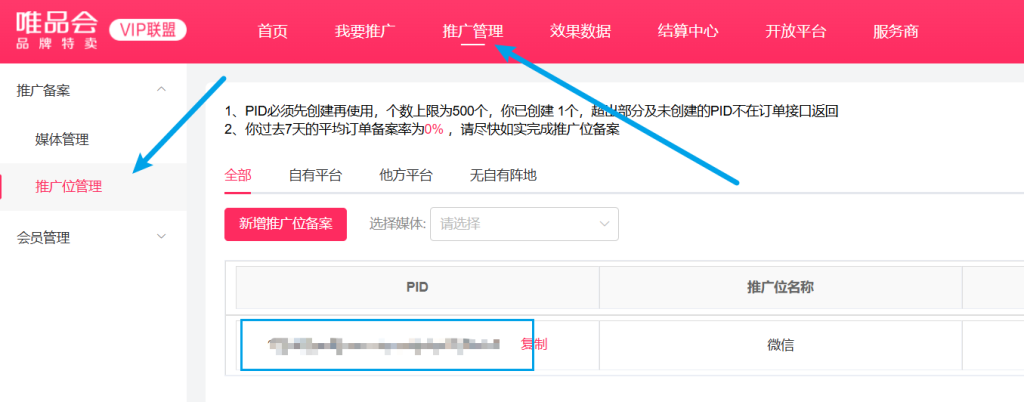Click the PID column header
This screenshot has height=402, width=1024.
(417, 288)
